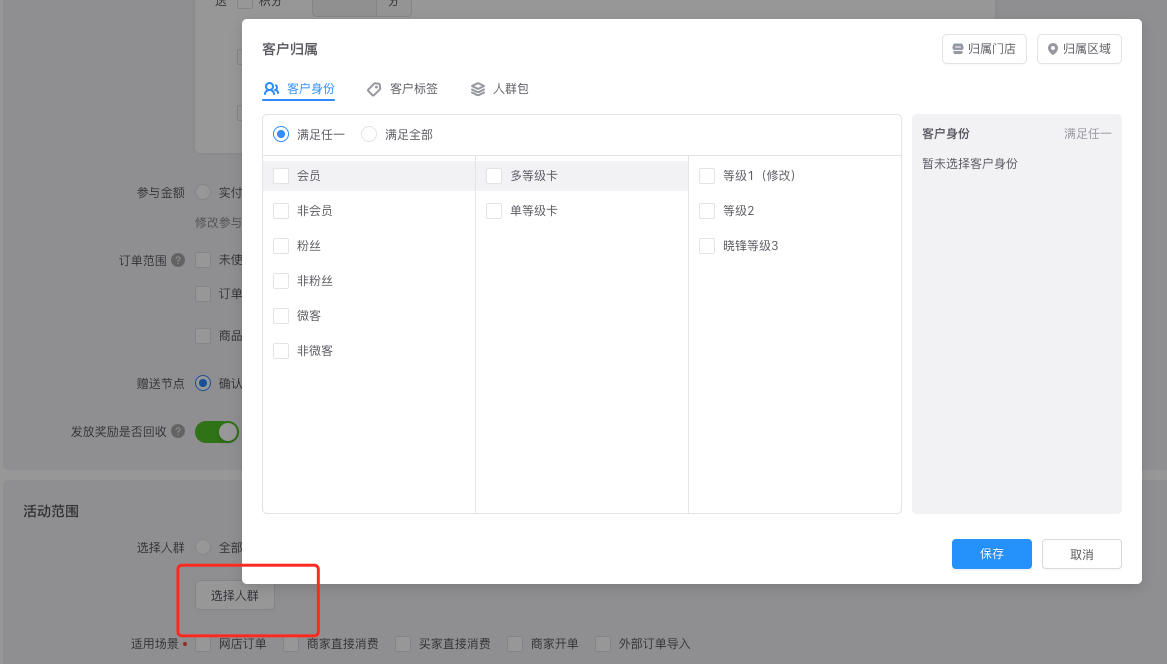Select the 选择人群 全部 radio button
This screenshot has height=664, width=1167.
coord(202,547)
